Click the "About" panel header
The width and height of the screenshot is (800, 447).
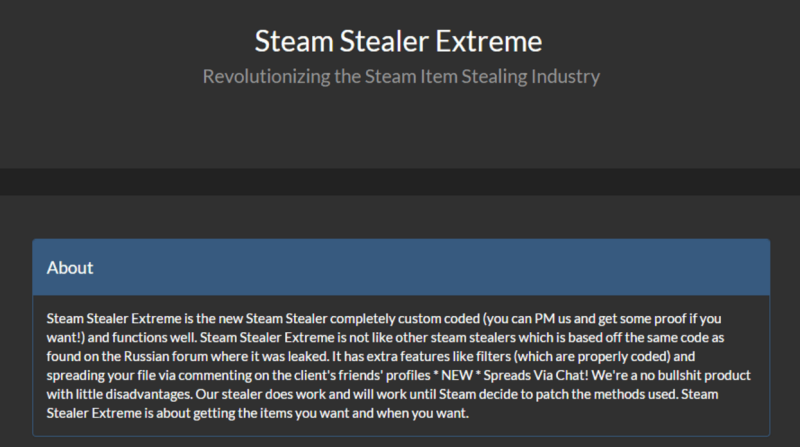pos(401,267)
